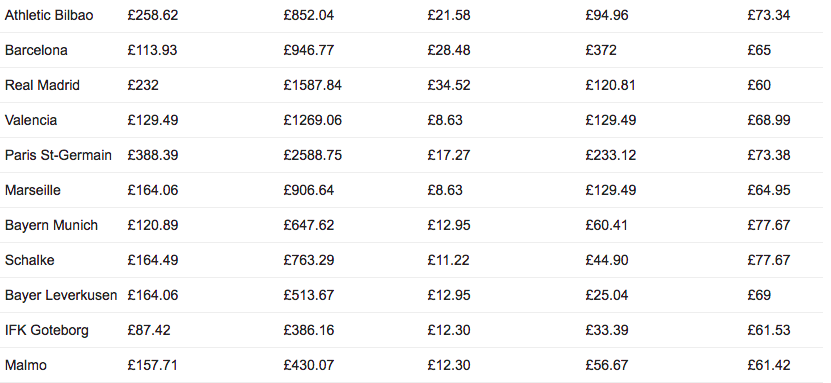The width and height of the screenshot is (831, 383).
Task: Select the Valencia team name
Action: pyautogui.click(x=31, y=120)
